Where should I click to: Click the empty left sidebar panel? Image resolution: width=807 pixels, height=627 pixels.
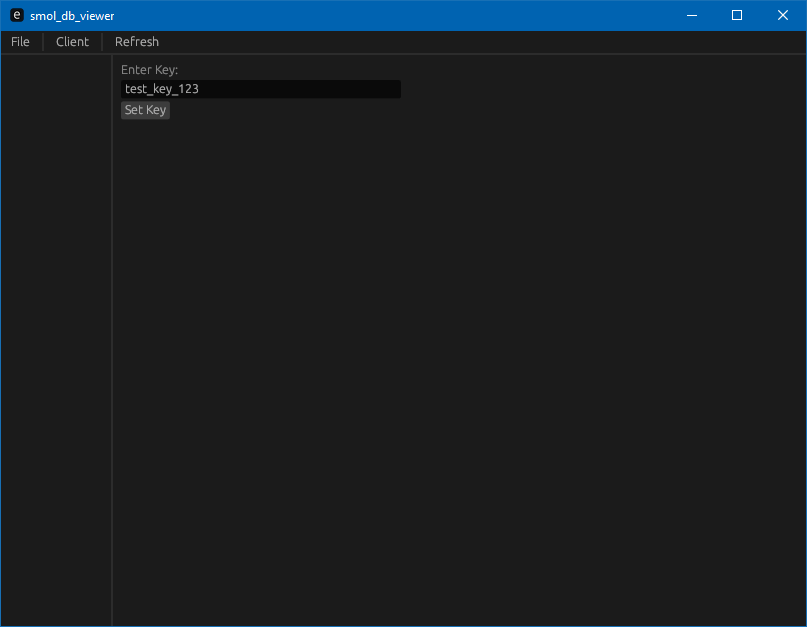(x=56, y=340)
